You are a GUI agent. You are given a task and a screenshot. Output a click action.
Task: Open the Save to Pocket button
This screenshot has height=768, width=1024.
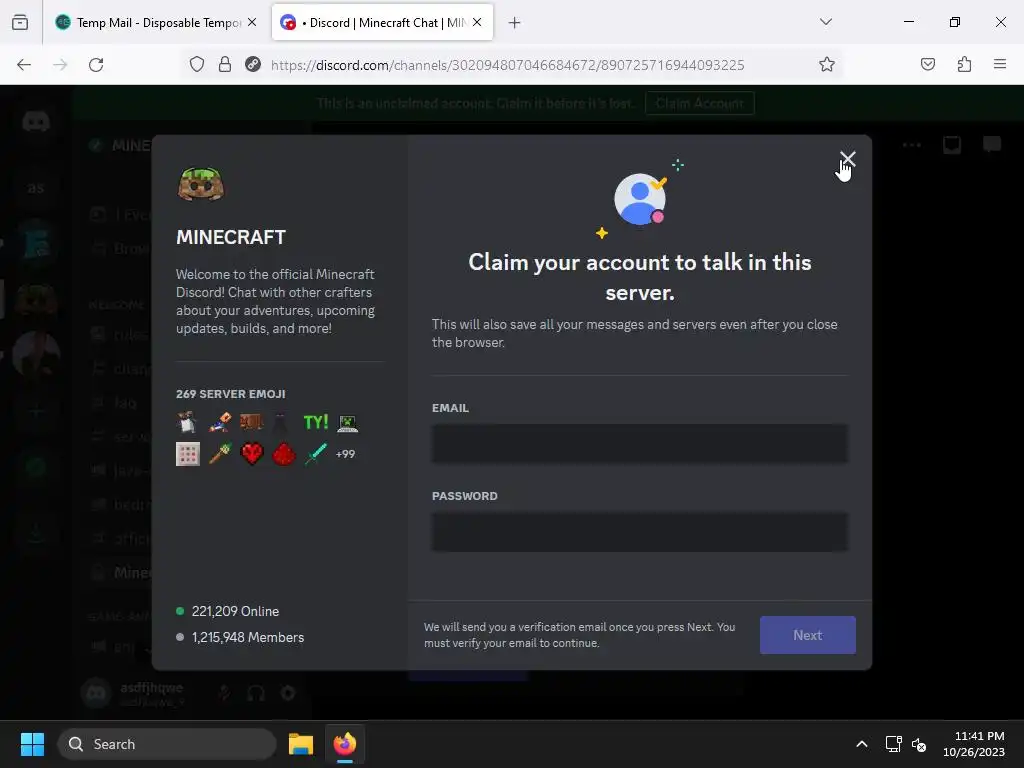[927, 65]
